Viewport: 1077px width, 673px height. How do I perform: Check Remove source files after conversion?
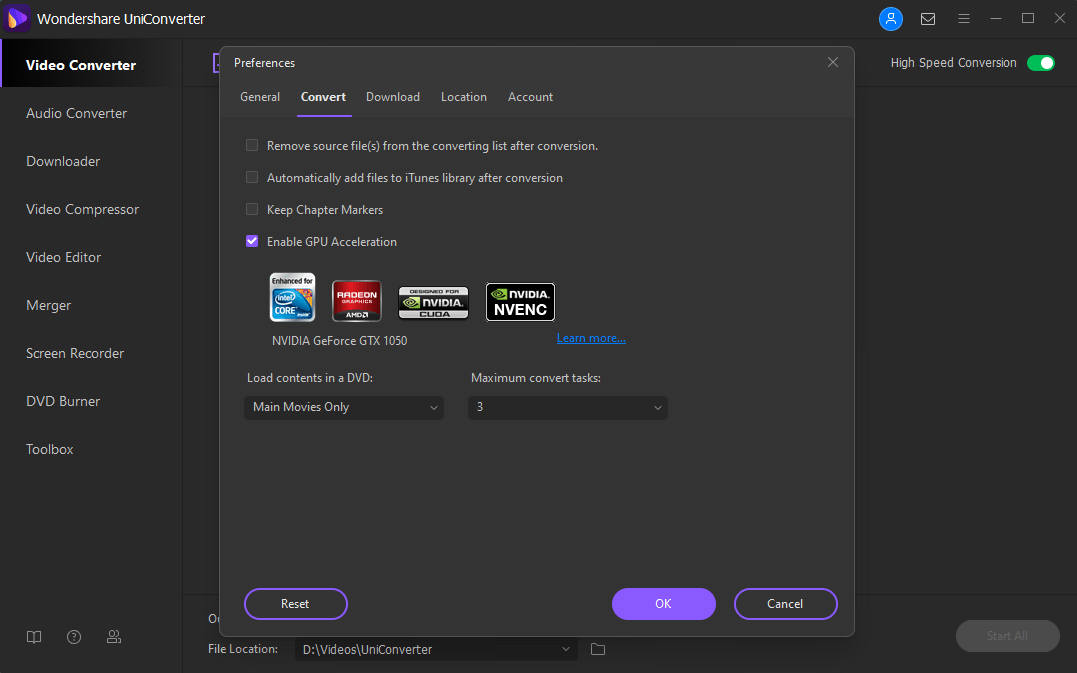point(252,146)
